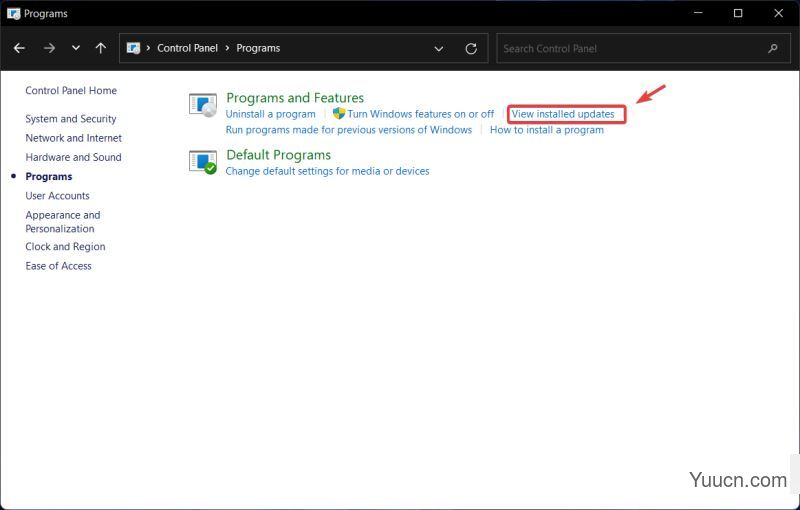The image size is (800, 510).
Task: Go up one level with Up arrow
Action: 101,48
